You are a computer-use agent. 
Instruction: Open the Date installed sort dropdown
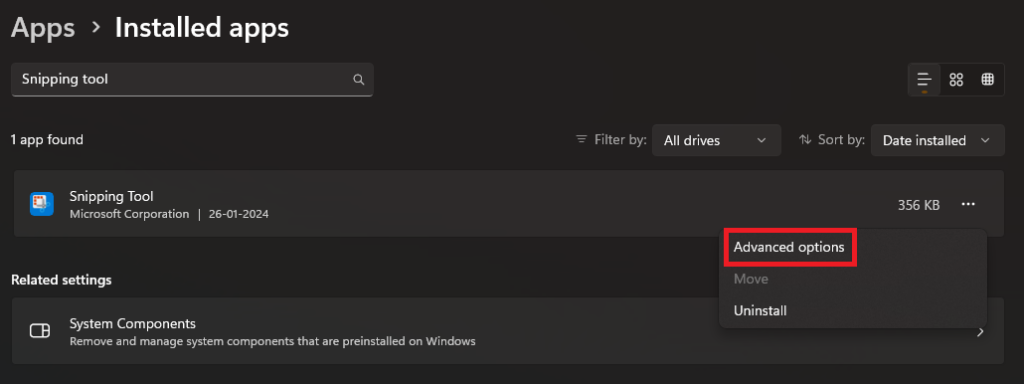[937, 140]
